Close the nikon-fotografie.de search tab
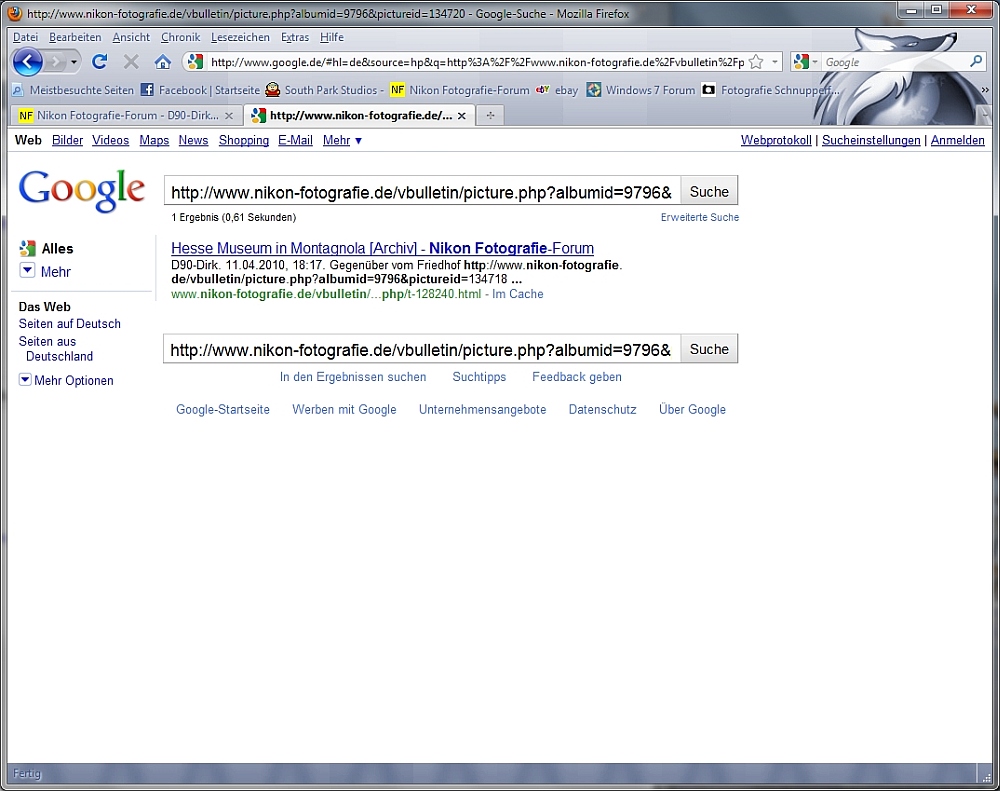 click(x=462, y=115)
